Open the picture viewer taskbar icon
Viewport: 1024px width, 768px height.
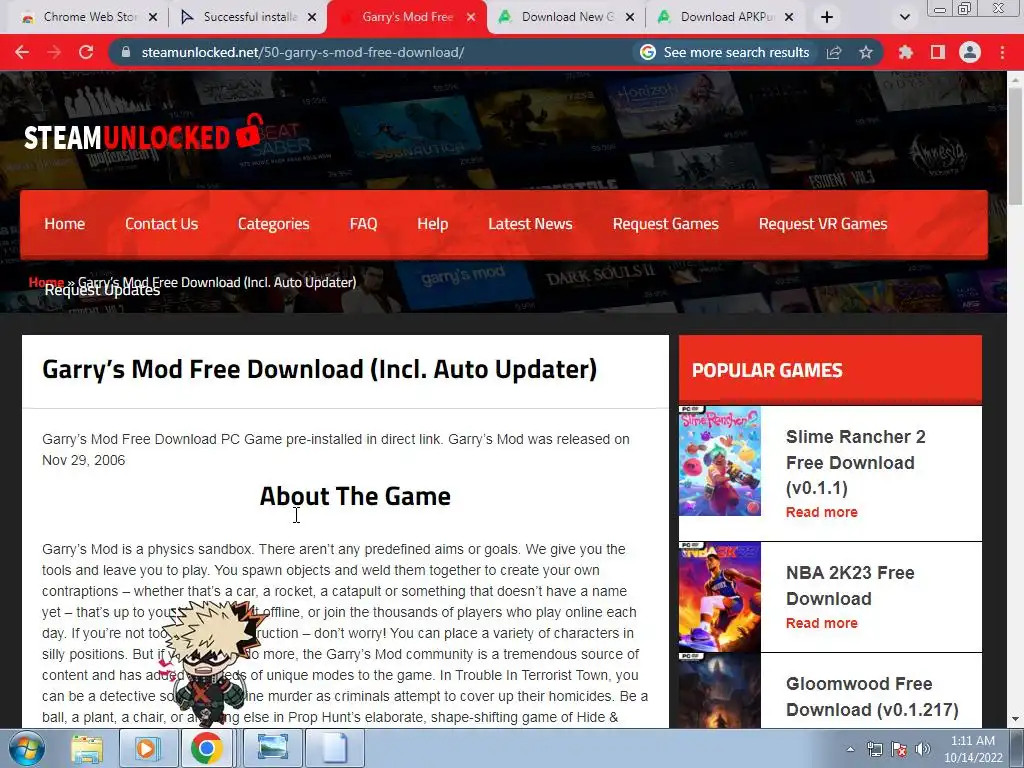(272, 748)
